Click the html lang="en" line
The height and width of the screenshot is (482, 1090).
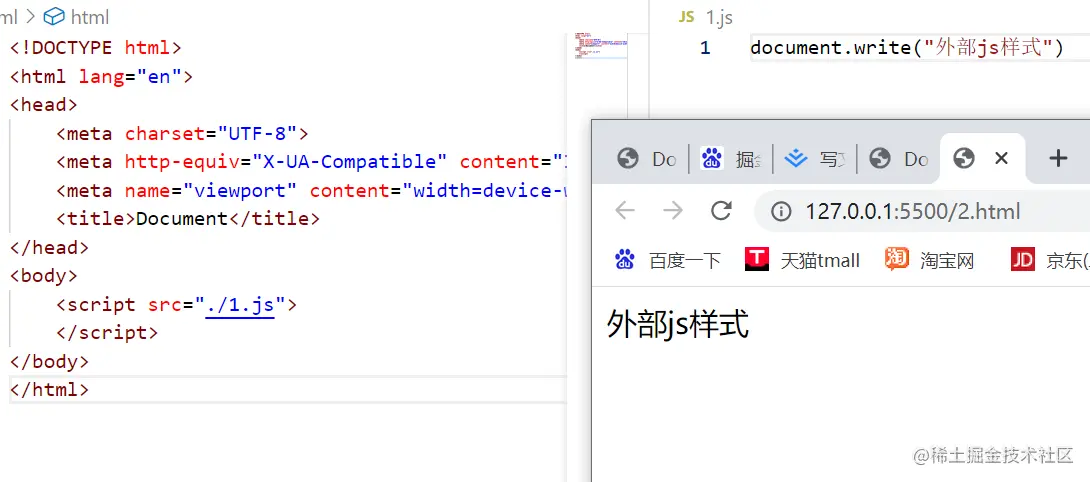point(101,77)
